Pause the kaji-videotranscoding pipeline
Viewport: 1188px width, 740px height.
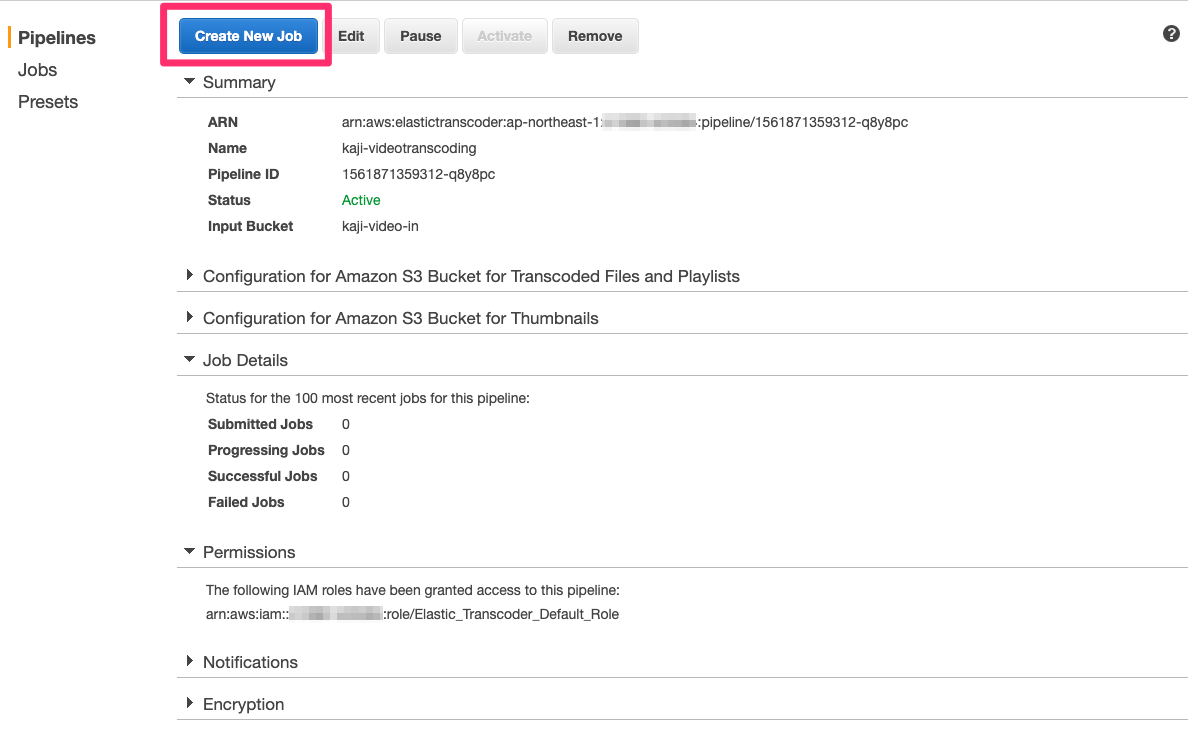420,36
